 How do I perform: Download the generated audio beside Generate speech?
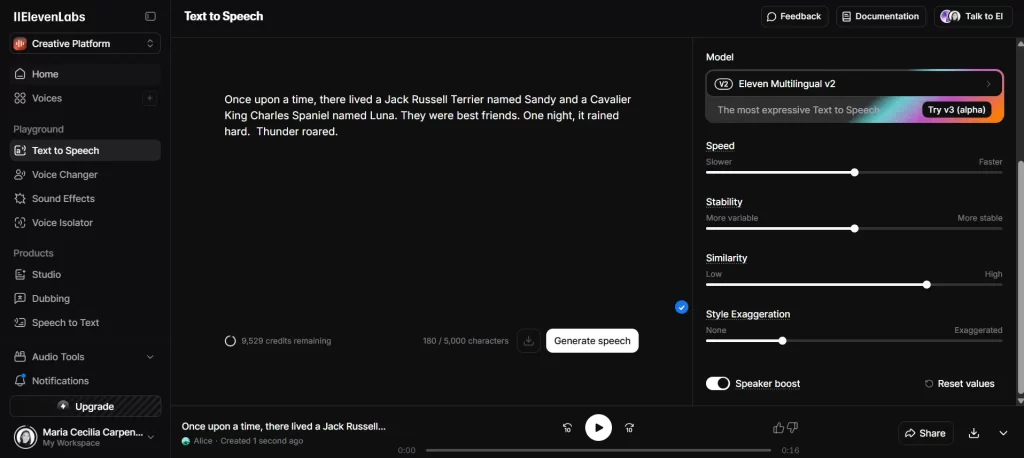pyautogui.click(x=529, y=341)
